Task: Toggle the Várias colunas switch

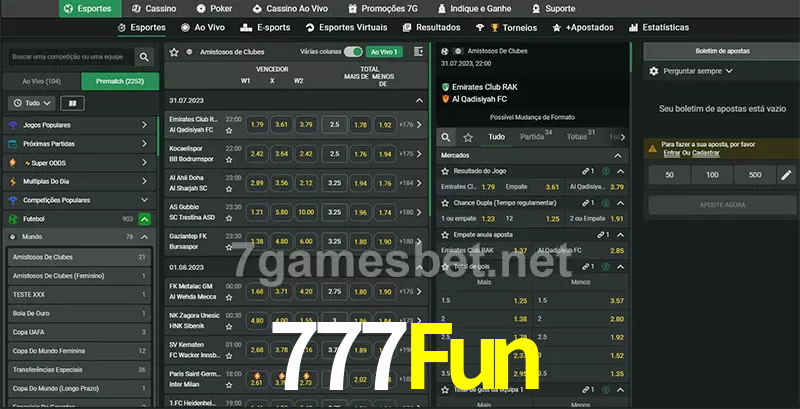Action: 353,51
